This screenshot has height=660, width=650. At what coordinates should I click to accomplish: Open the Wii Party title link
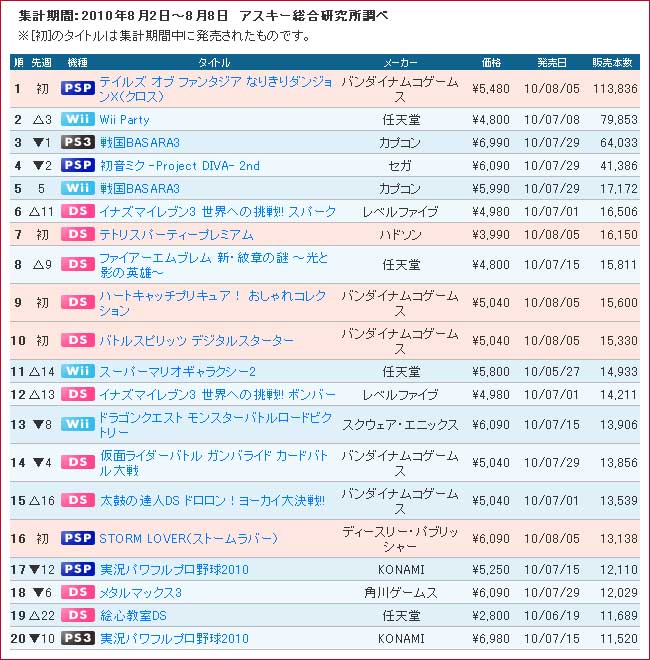tap(124, 120)
